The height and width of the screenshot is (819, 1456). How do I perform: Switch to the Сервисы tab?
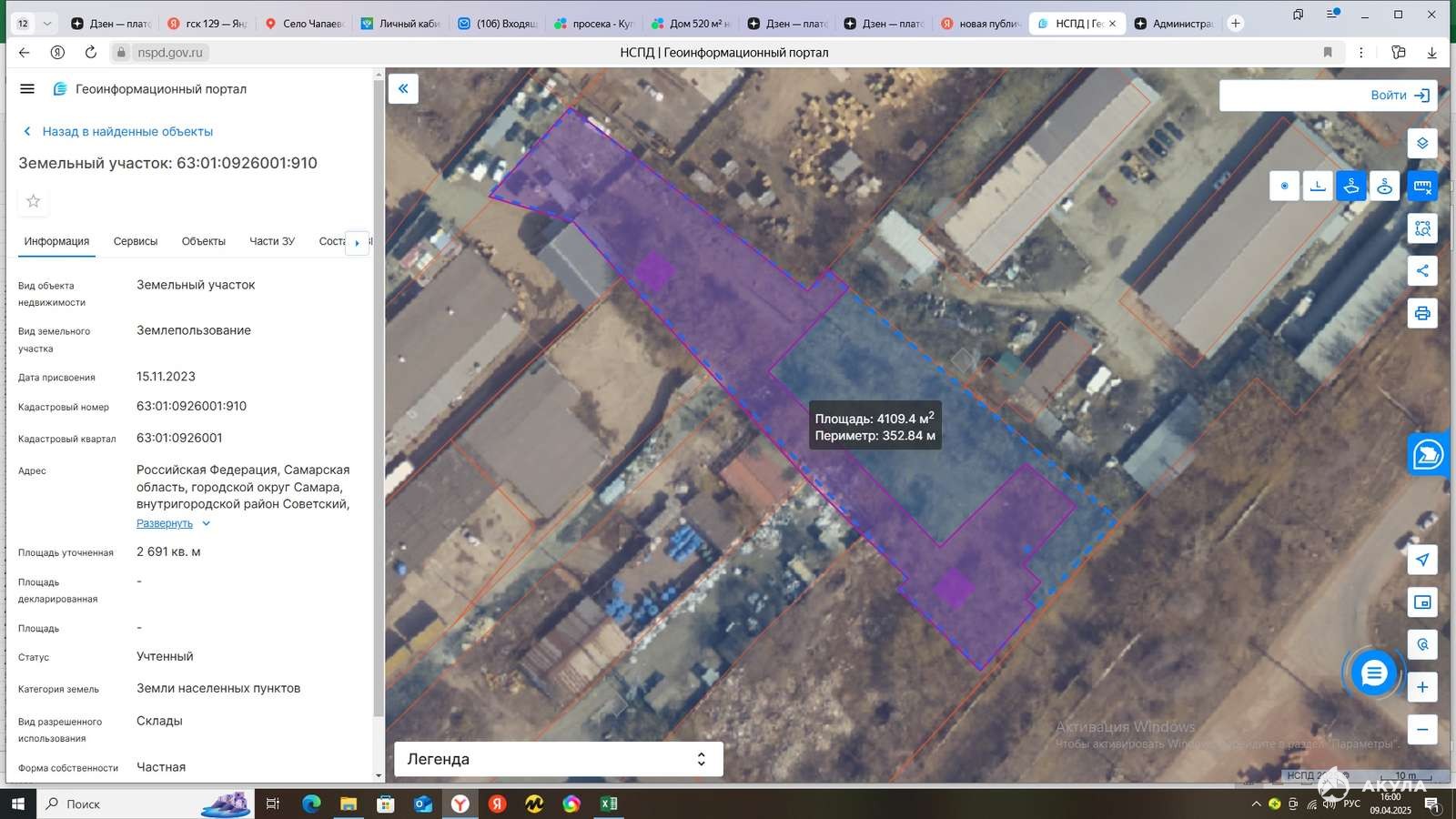136,241
